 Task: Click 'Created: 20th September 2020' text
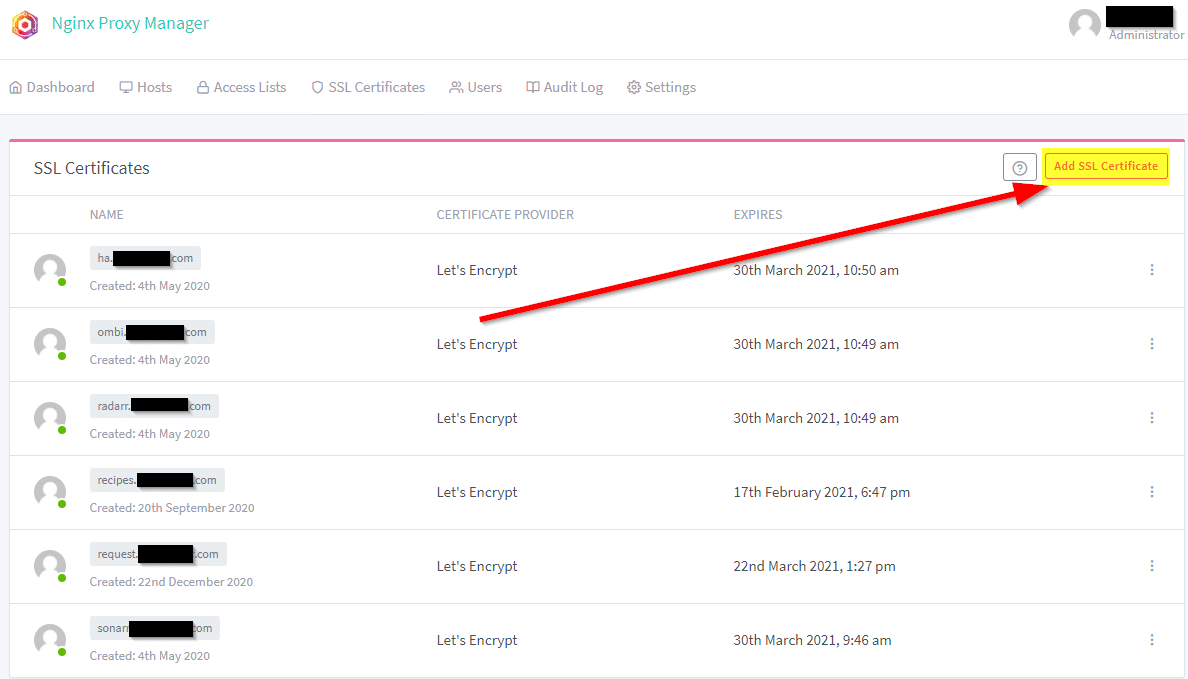coord(172,508)
